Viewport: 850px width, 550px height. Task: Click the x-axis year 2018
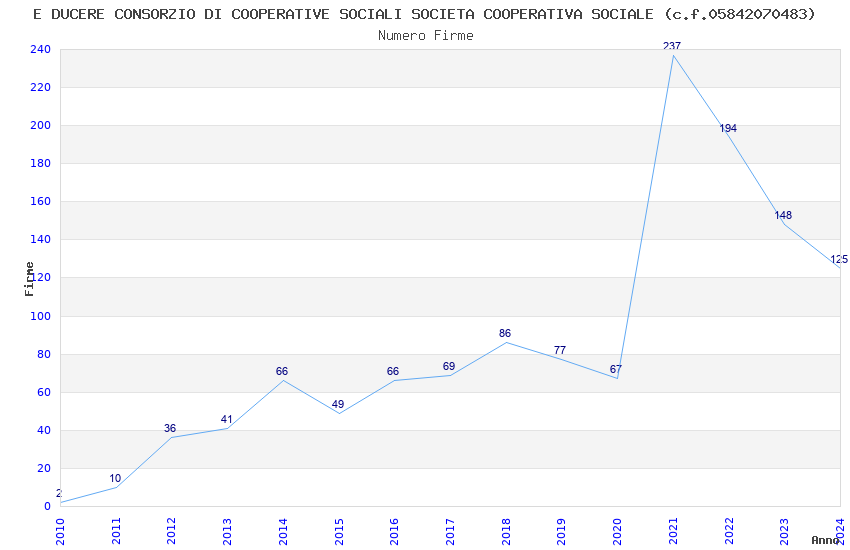coord(506,531)
